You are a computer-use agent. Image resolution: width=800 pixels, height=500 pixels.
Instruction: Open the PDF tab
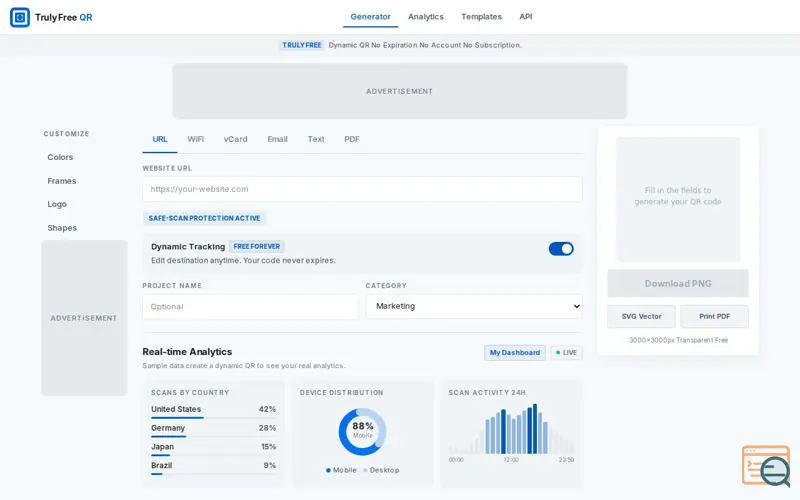pos(352,139)
